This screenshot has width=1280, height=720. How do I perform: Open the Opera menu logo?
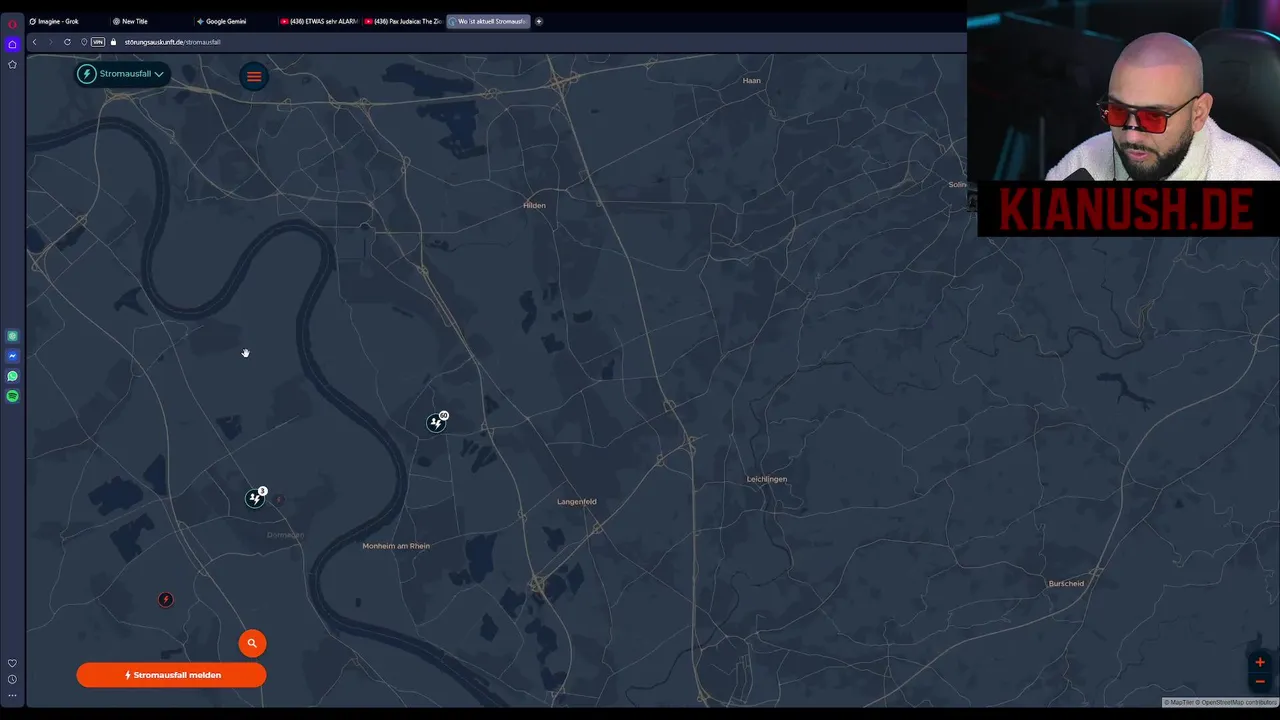12,24
